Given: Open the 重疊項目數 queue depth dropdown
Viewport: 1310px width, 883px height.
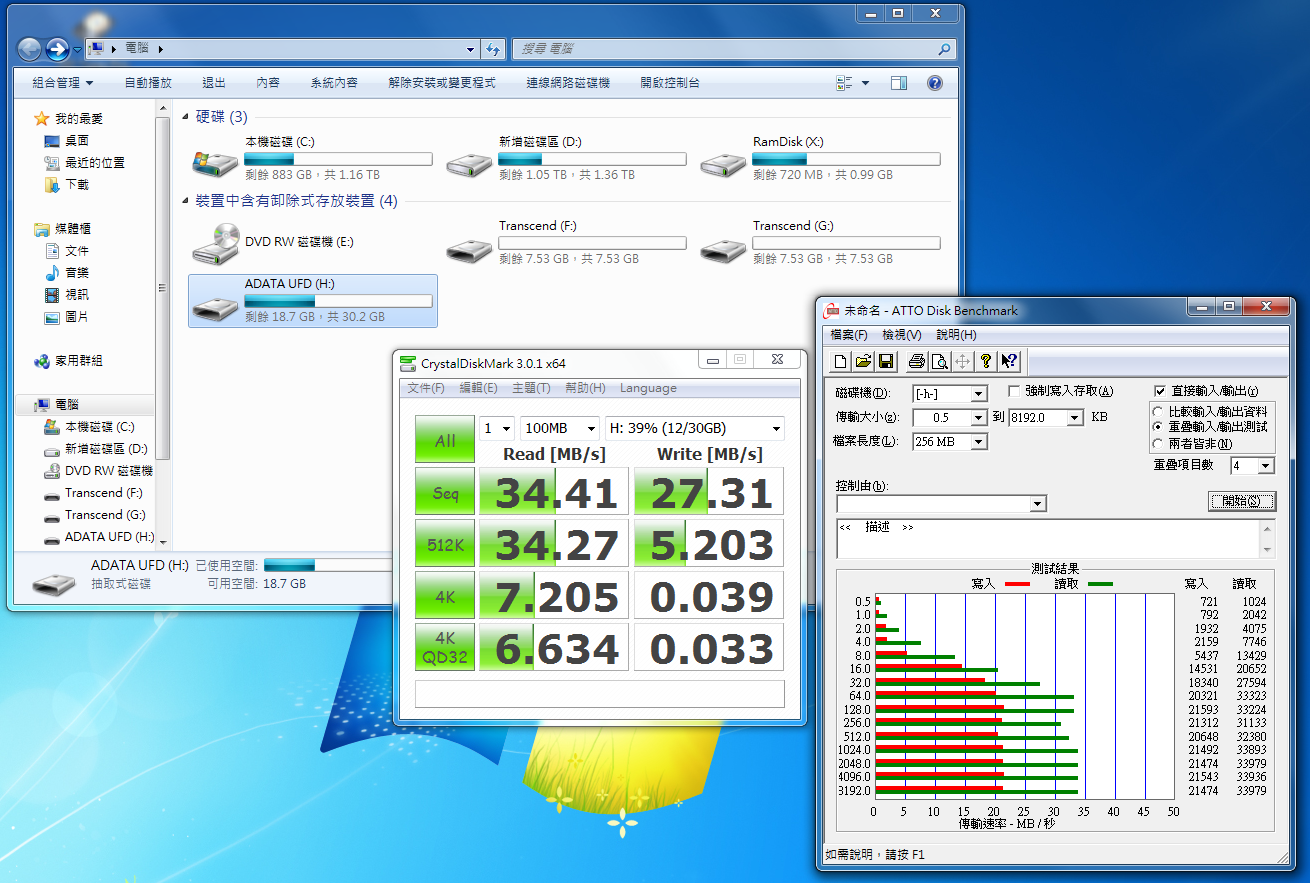Looking at the screenshot, I should coord(1266,466).
